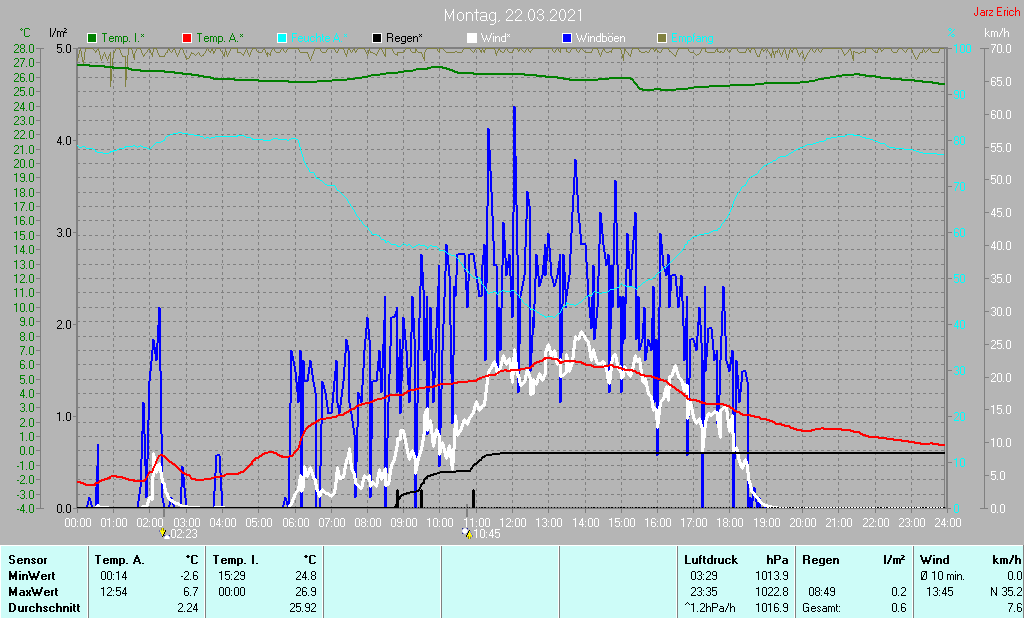Click the Regen Gesamt value 0.6
Screen dimensions: 1024x618
click(x=899, y=608)
